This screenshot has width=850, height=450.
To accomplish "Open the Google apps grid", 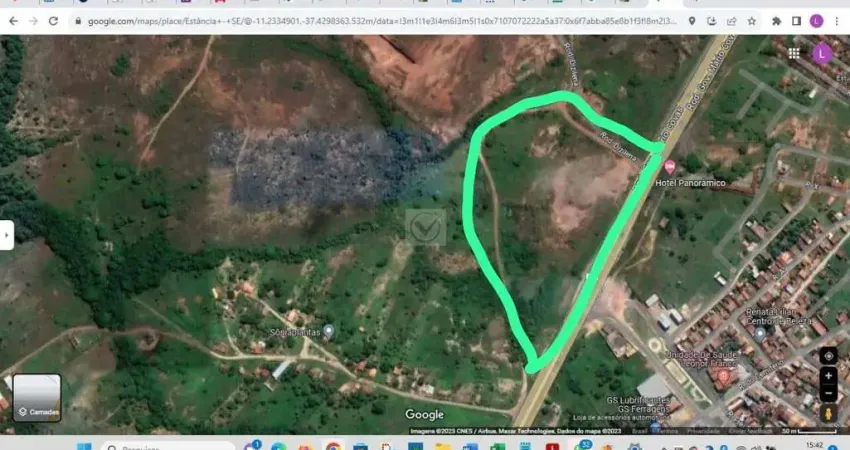I will (x=793, y=53).
